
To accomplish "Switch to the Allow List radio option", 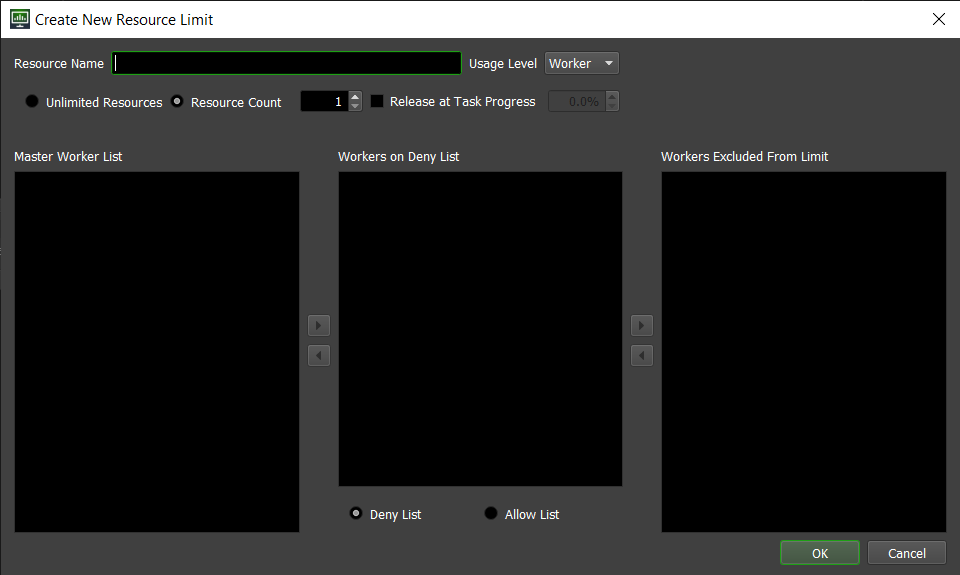I will click(491, 514).
